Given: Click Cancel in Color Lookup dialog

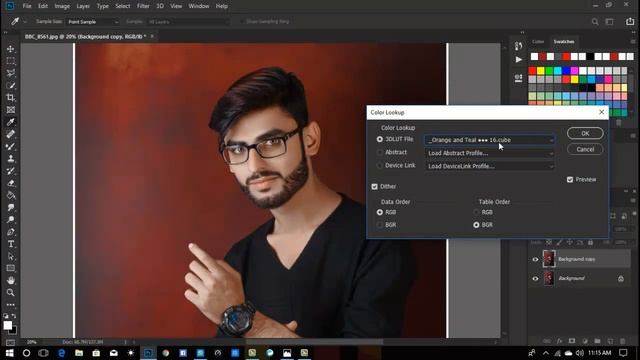Looking at the screenshot, I should click(585, 149).
